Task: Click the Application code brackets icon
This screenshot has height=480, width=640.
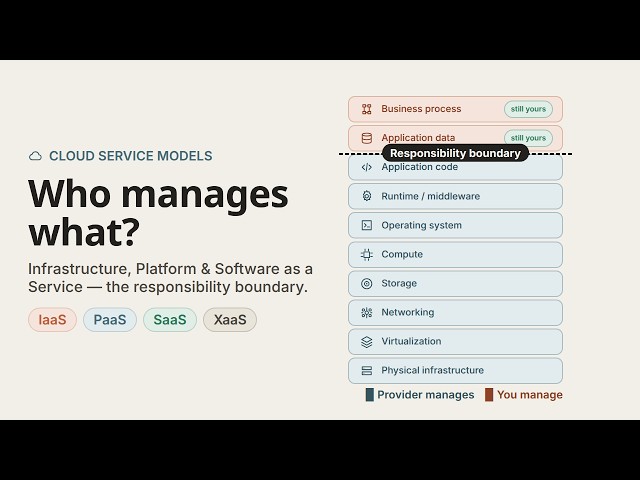Action: pyautogui.click(x=367, y=167)
